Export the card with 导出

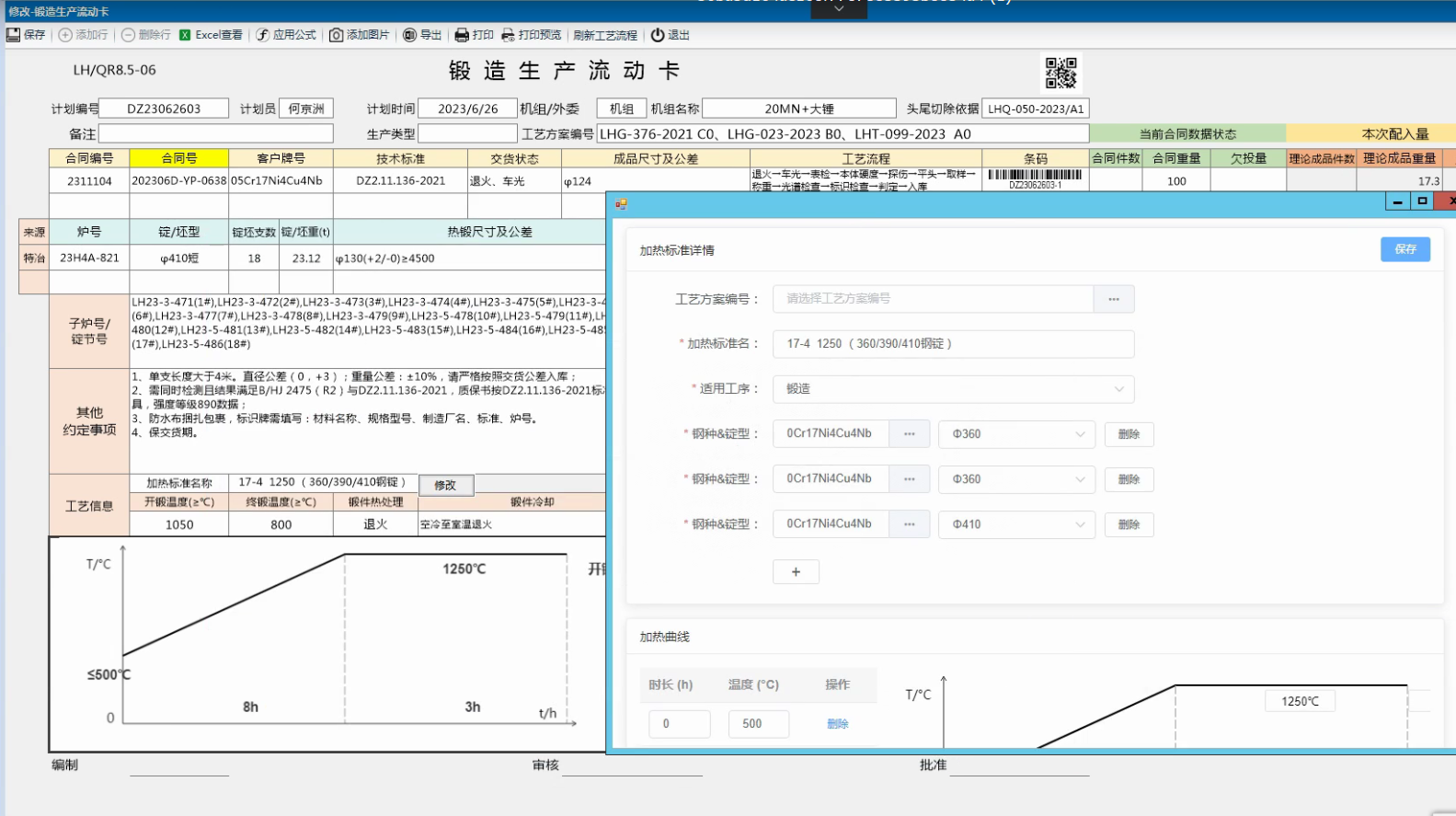click(x=422, y=35)
